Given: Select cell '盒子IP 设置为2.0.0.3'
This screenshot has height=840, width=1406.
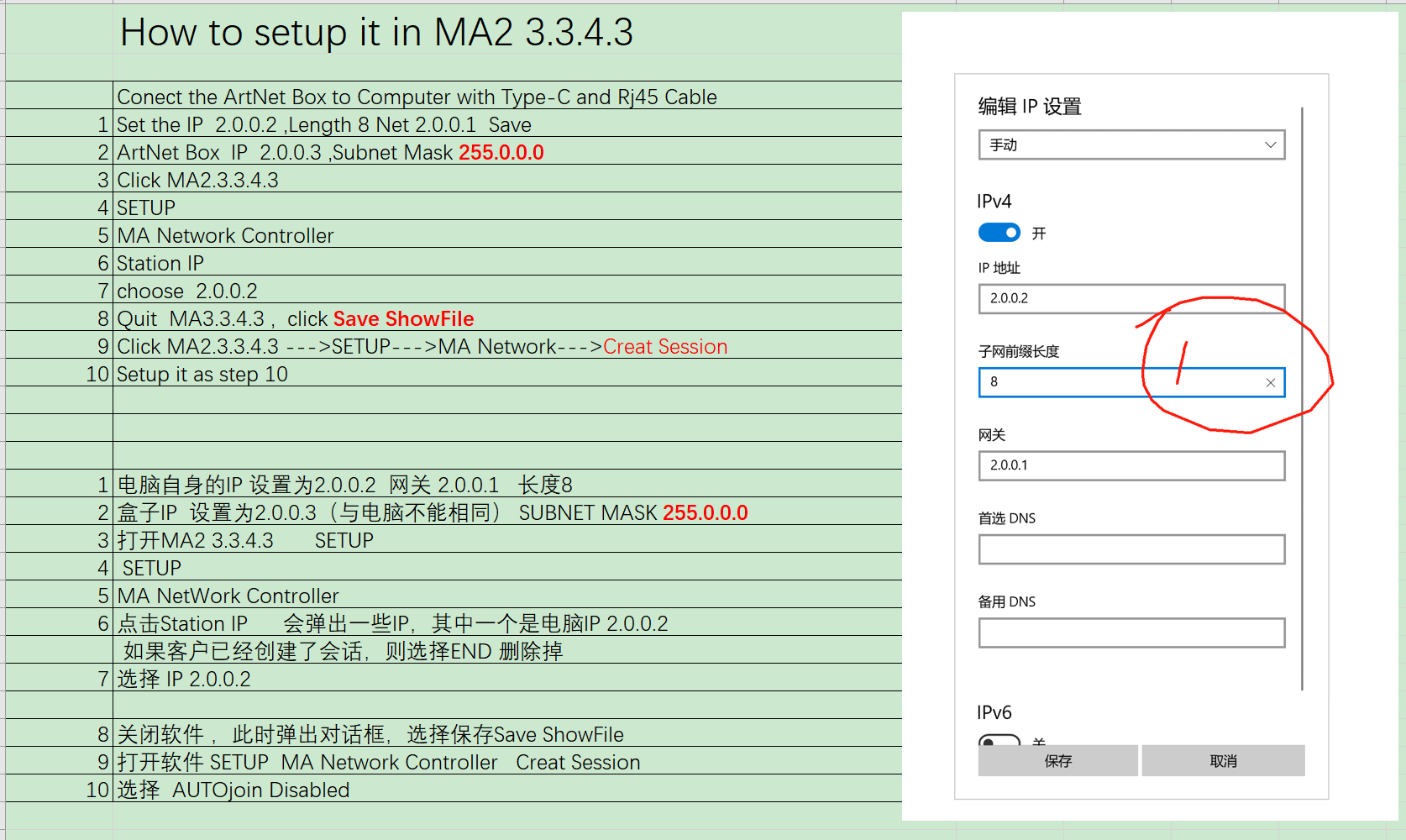Looking at the screenshot, I should [x=507, y=512].
